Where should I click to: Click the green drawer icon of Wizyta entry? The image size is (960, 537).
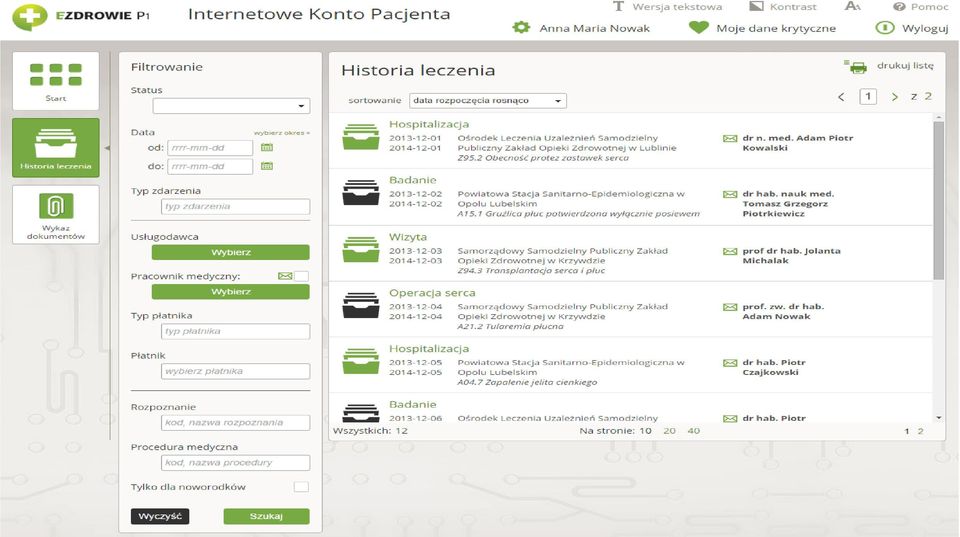coord(361,250)
